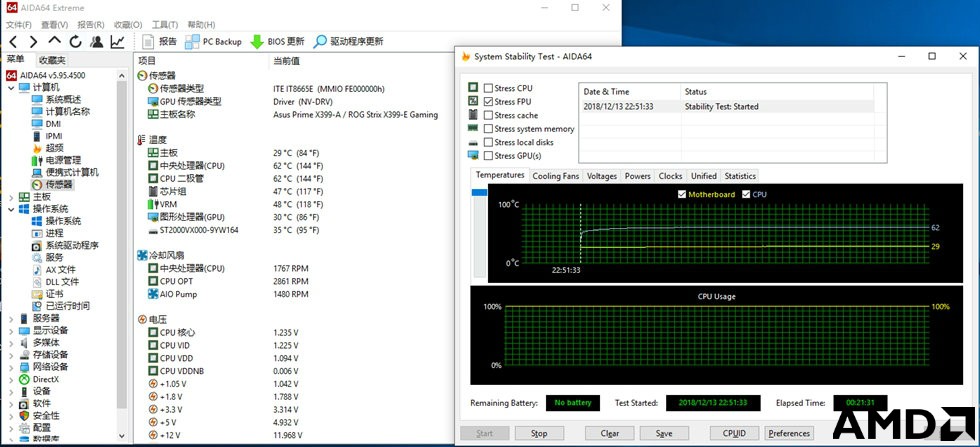
Task: Click the user profile icon in toolbar
Action: [96, 42]
